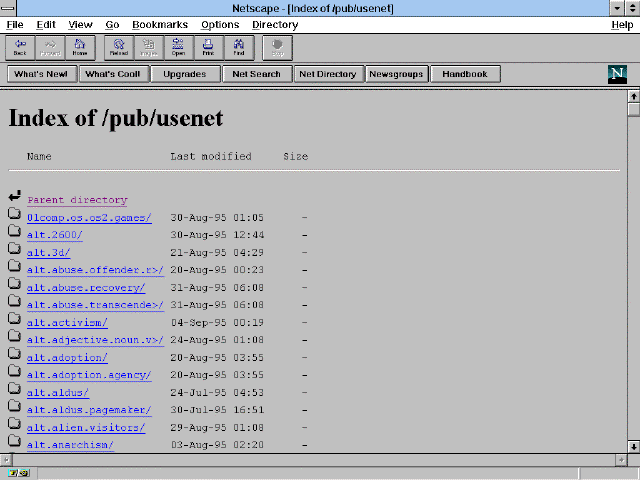
Task: Click horizontal scrollbar right arrow
Action: pyautogui.click(x=621, y=460)
